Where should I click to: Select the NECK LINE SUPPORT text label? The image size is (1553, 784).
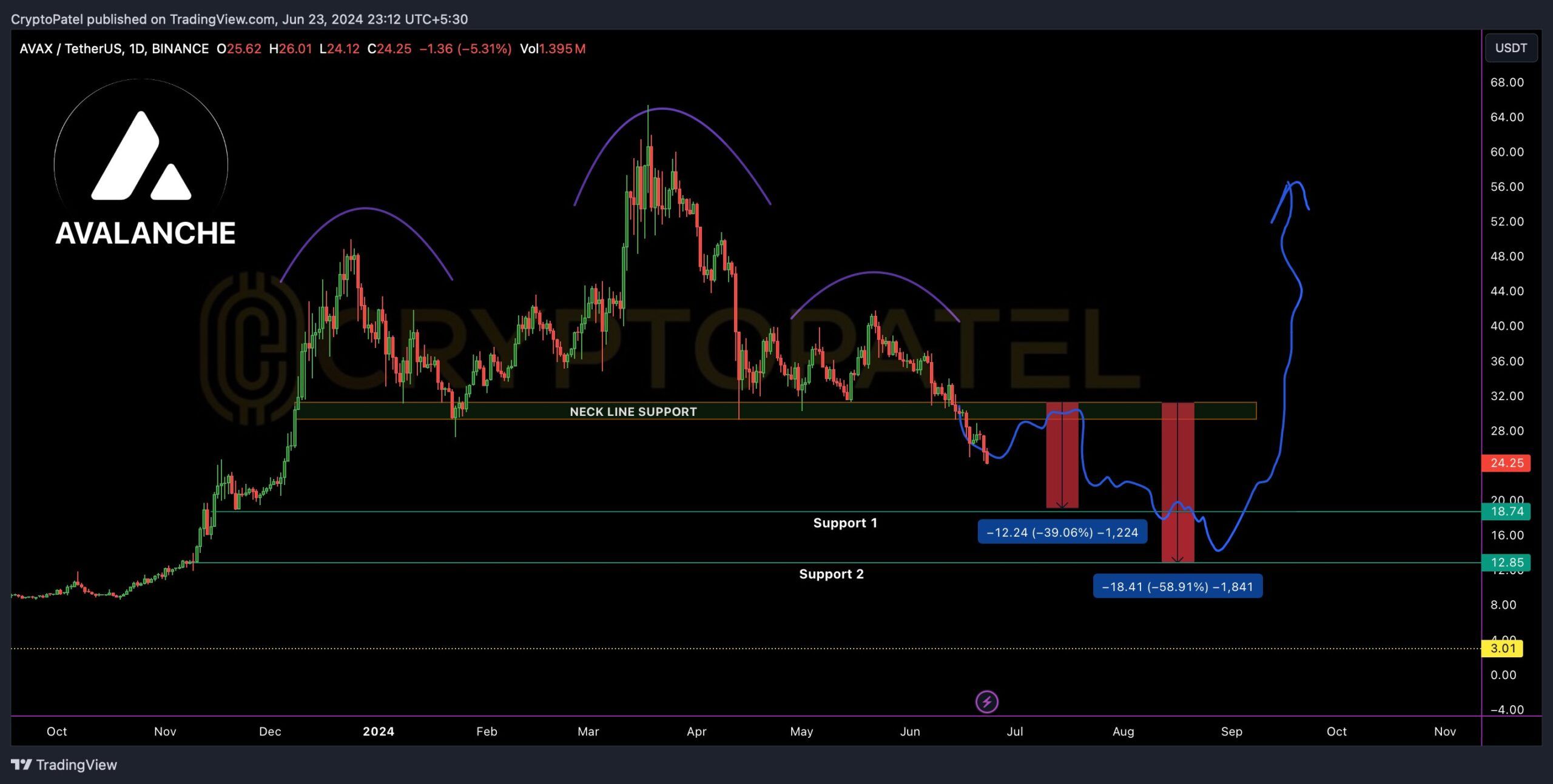(633, 412)
